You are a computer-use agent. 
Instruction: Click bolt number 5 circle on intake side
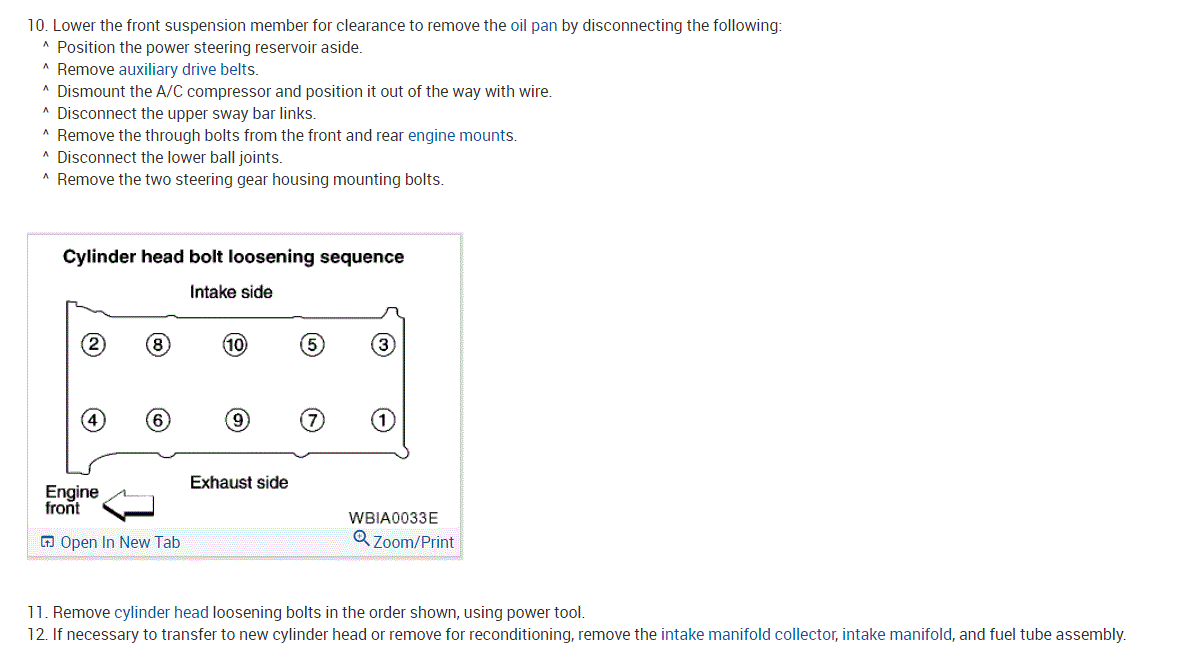pyautogui.click(x=312, y=345)
